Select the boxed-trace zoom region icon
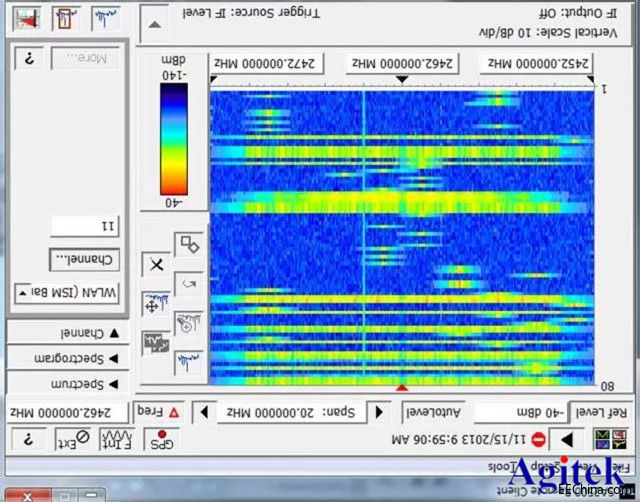The image size is (640, 502). tap(66, 18)
